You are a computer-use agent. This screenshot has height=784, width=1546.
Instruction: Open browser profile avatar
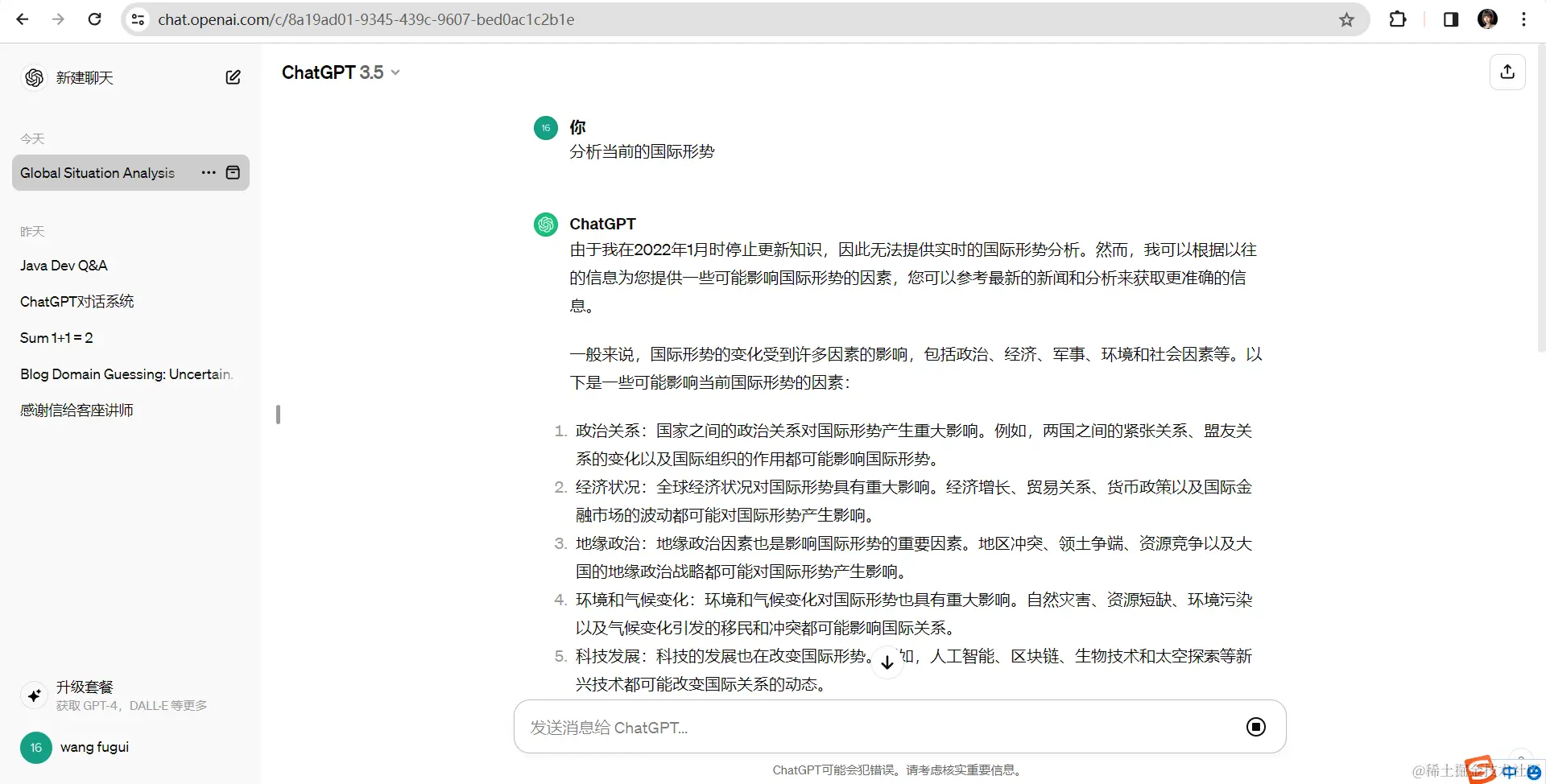click(1487, 19)
